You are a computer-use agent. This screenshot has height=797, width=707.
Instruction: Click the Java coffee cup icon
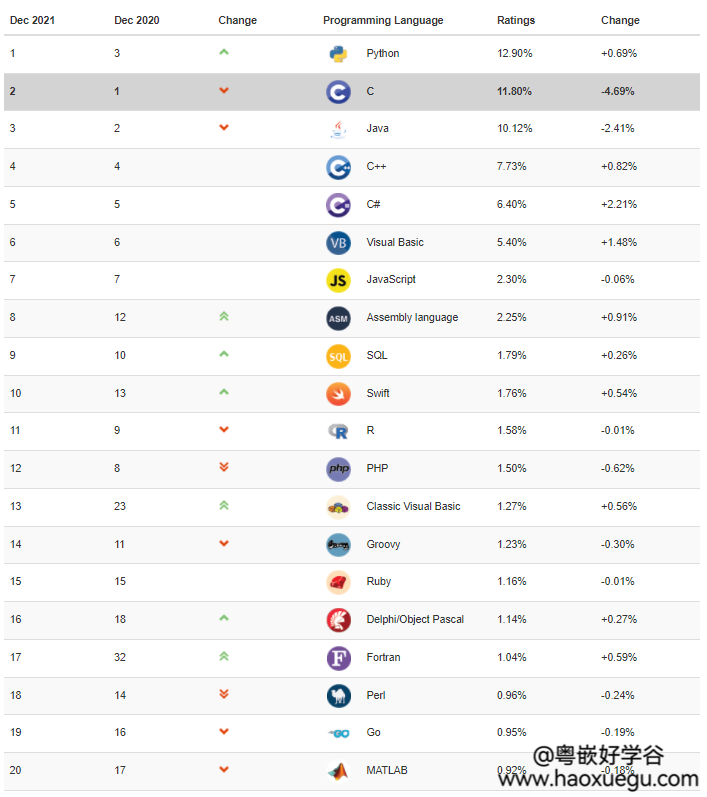[x=338, y=129]
